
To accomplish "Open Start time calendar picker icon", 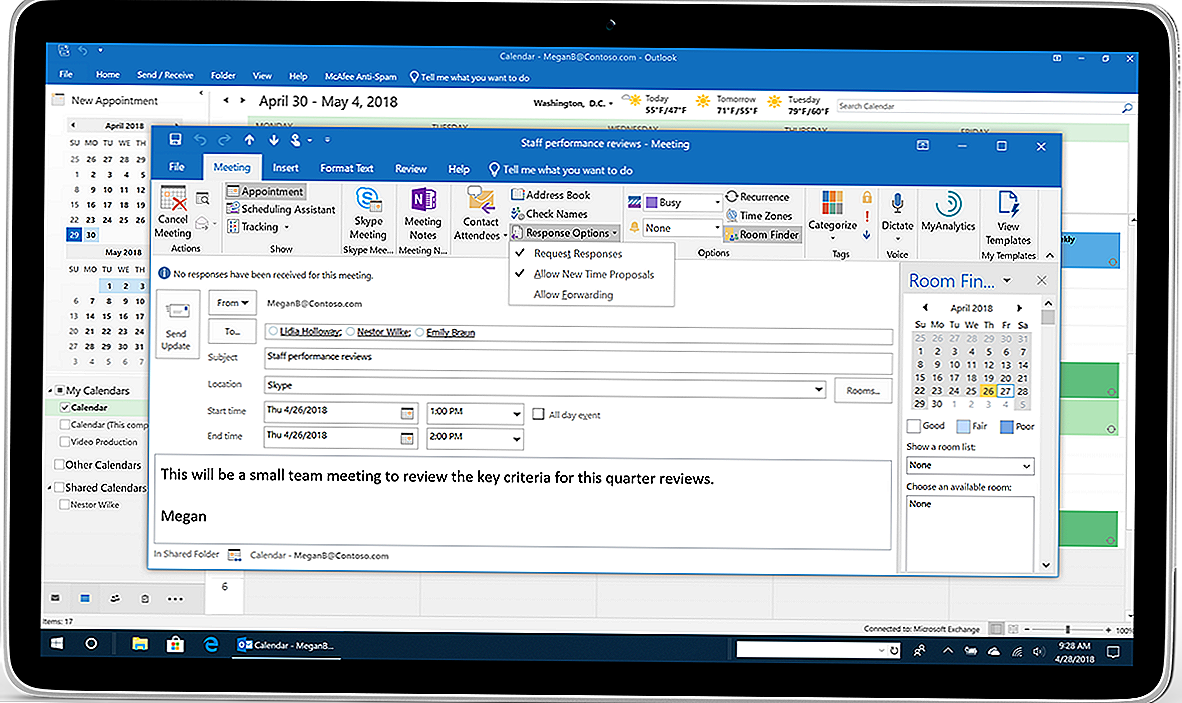I will pyautogui.click(x=407, y=413).
